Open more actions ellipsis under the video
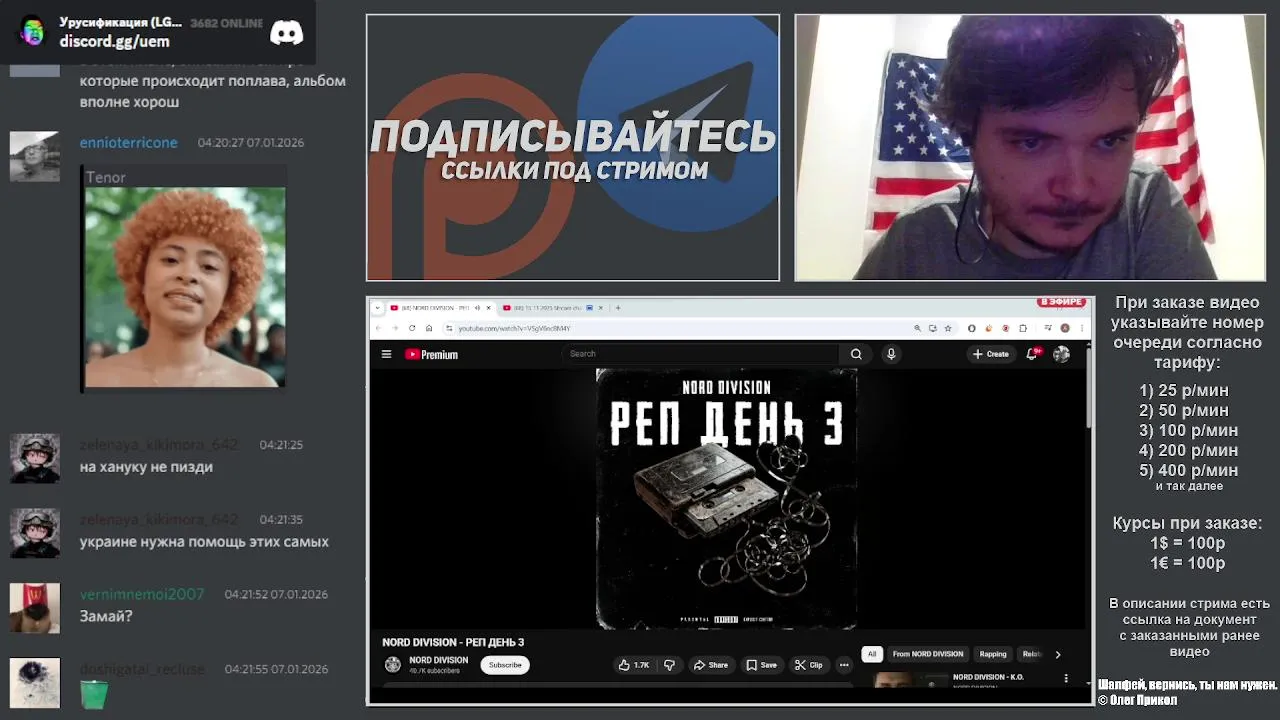 (x=844, y=665)
